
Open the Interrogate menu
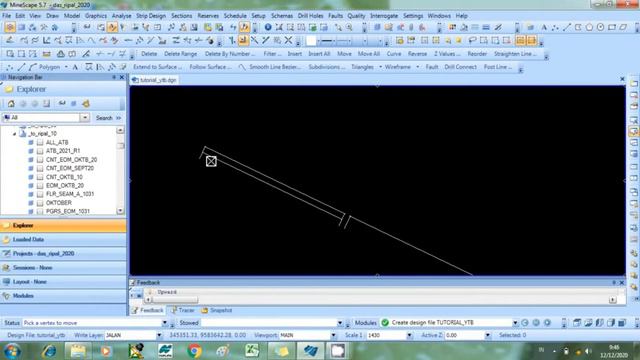[384, 16]
